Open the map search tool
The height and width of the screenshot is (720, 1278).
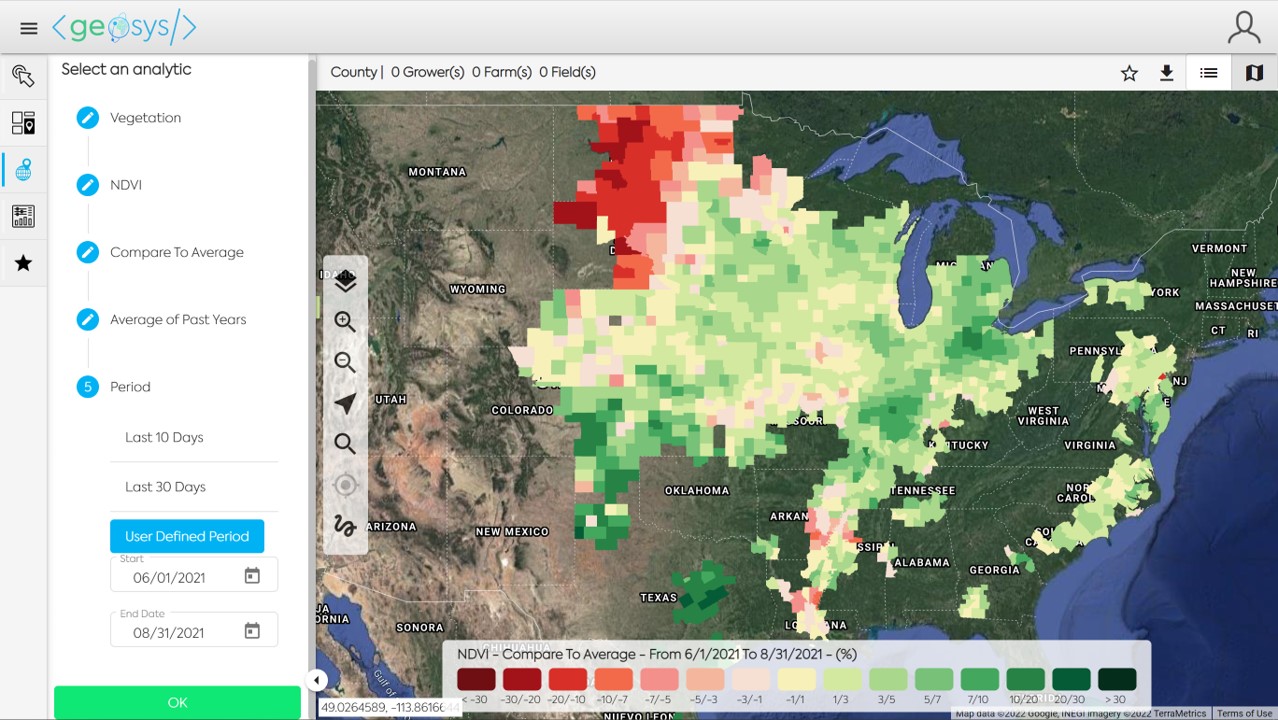[345, 443]
